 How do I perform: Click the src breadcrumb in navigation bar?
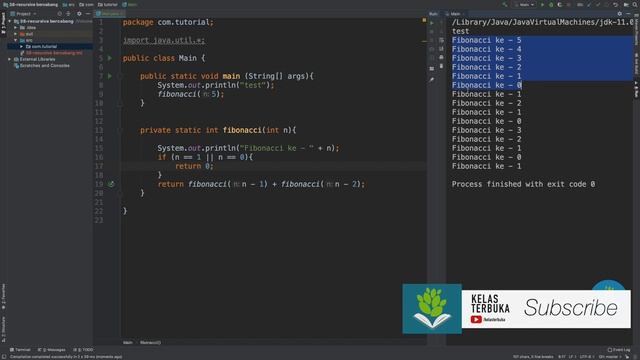coord(69,4)
